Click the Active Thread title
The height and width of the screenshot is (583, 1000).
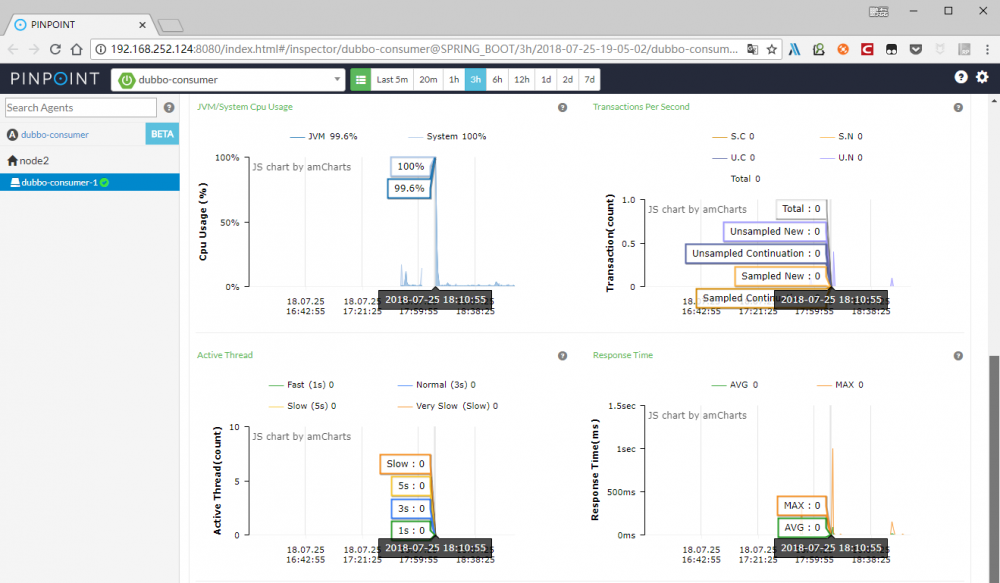click(x=224, y=355)
